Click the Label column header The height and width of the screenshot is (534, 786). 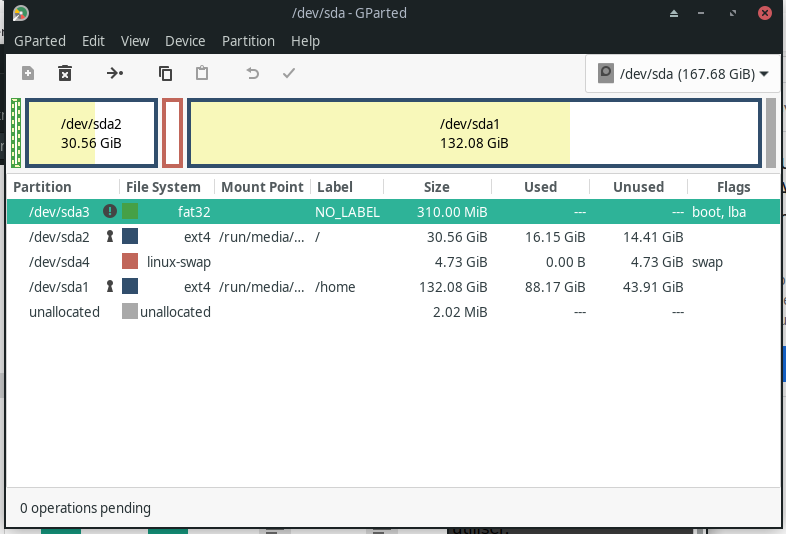tap(347, 187)
